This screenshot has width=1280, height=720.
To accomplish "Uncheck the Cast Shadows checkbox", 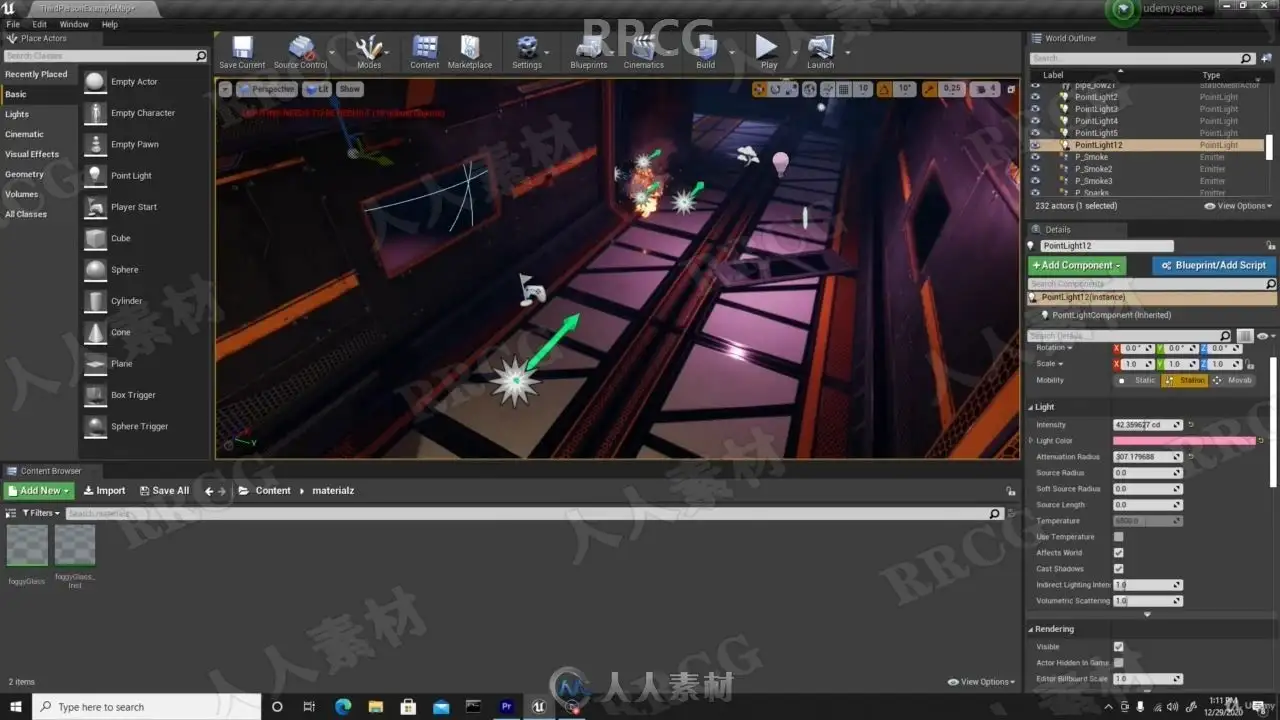I will click(x=1118, y=569).
